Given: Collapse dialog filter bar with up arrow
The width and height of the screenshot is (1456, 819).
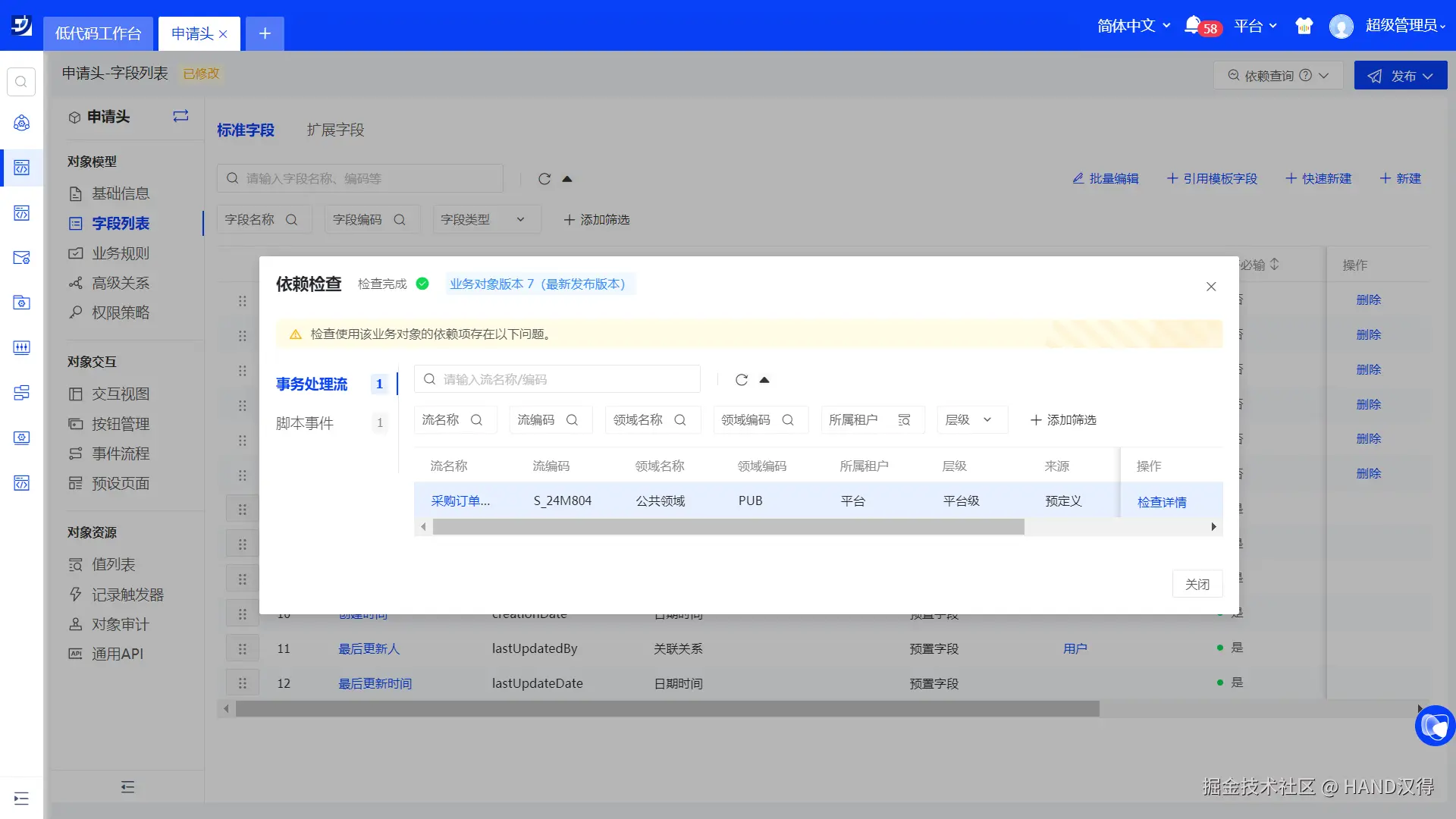Looking at the screenshot, I should [x=764, y=380].
